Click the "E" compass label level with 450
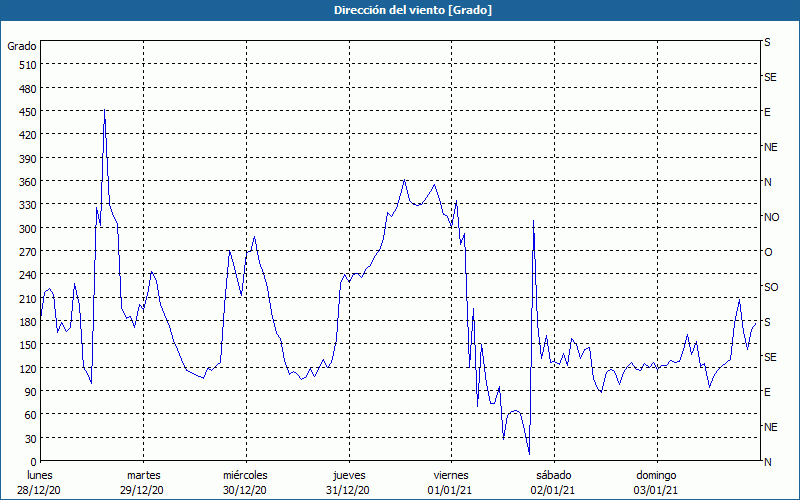Screen dimensions: 800x500 [x=767, y=112]
